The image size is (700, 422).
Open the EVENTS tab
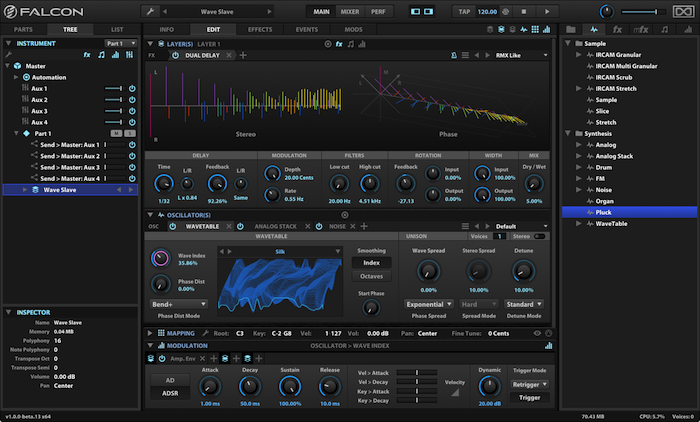(307, 29)
